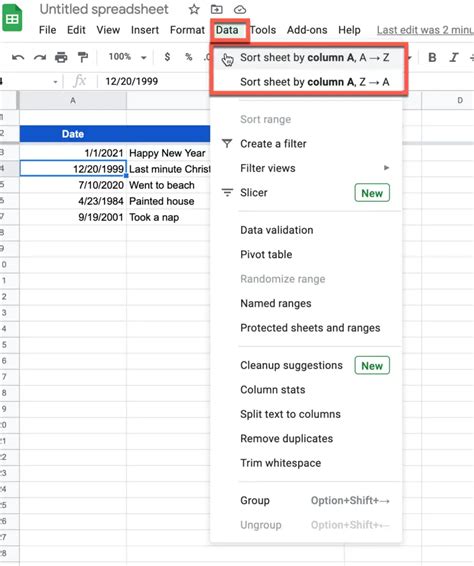This screenshot has width=474, height=566.
Task: Select cell with 7/10/2020
Action: (73, 185)
